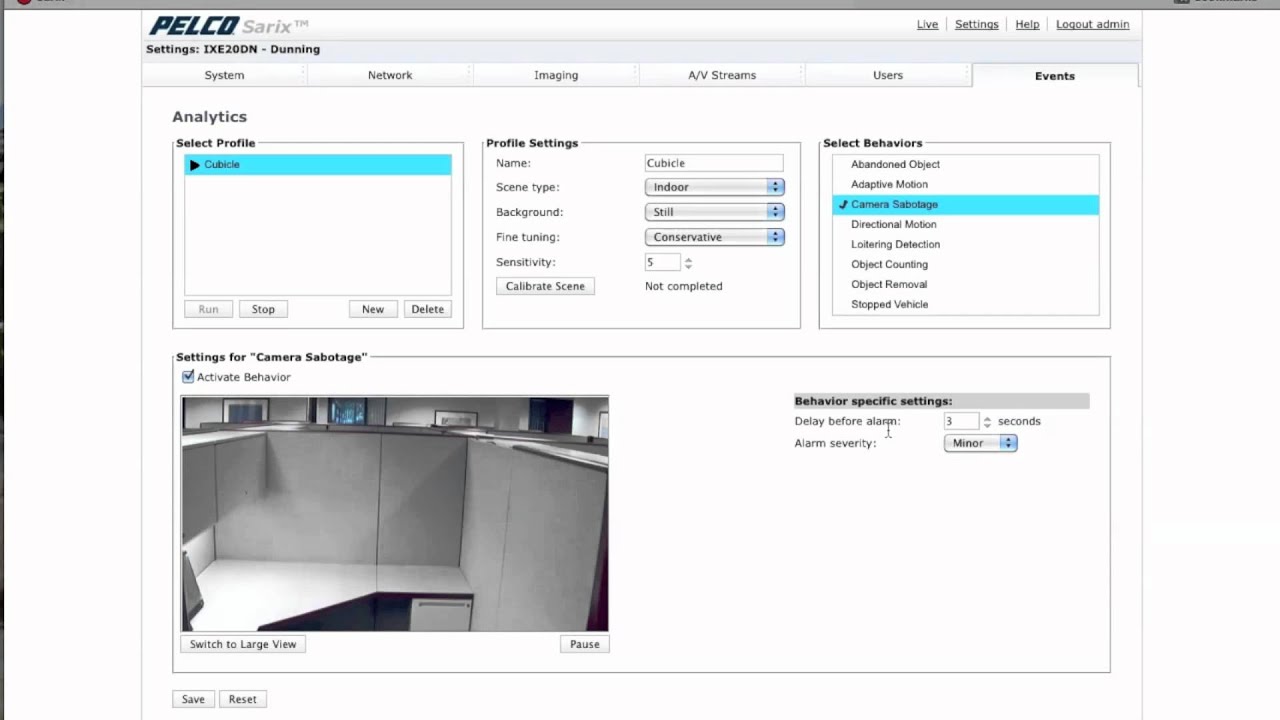Click the Delay before alarm field

pyautogui.click(x=961, y=421)
